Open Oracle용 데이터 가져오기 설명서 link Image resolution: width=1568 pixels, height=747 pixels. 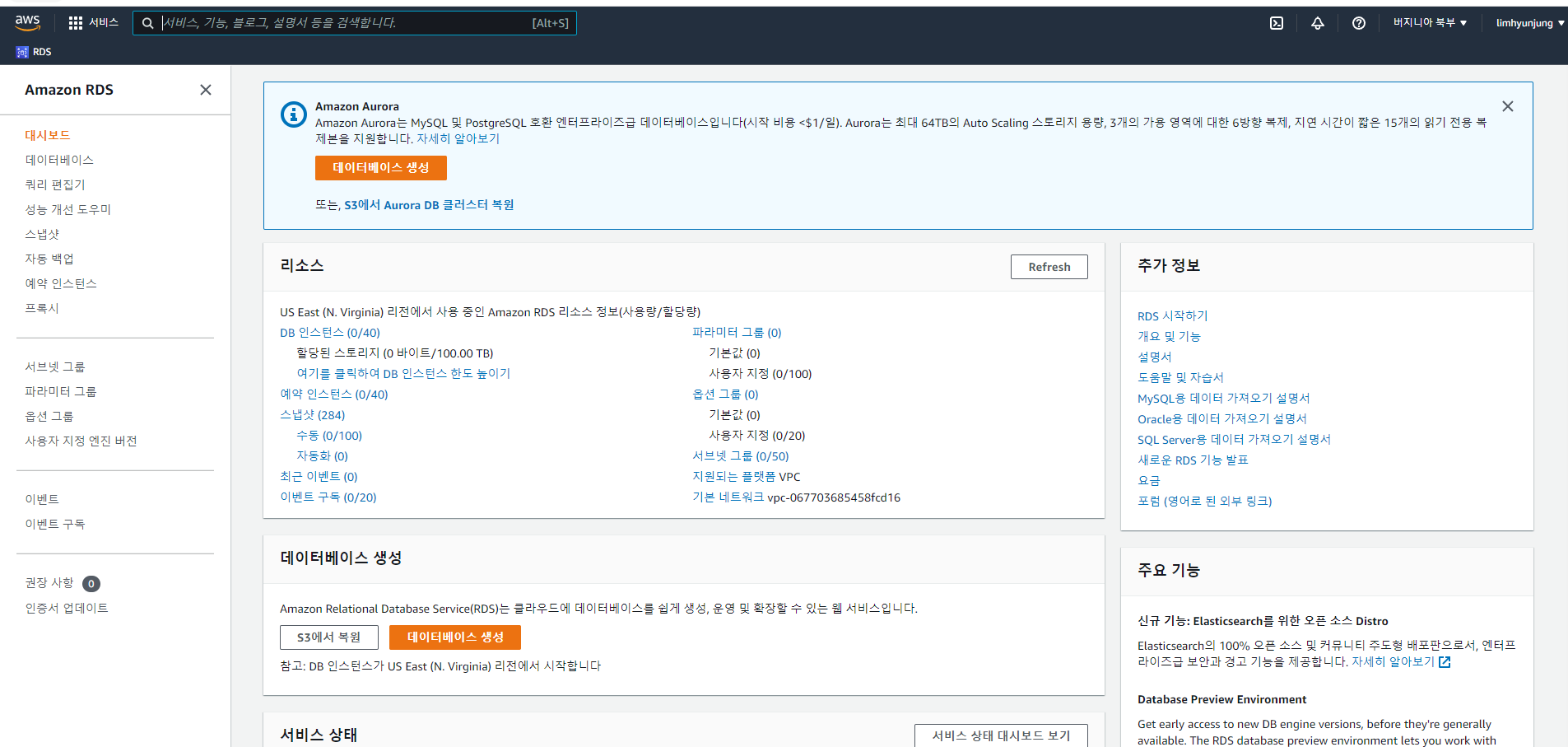click(x=1222, y=419)
